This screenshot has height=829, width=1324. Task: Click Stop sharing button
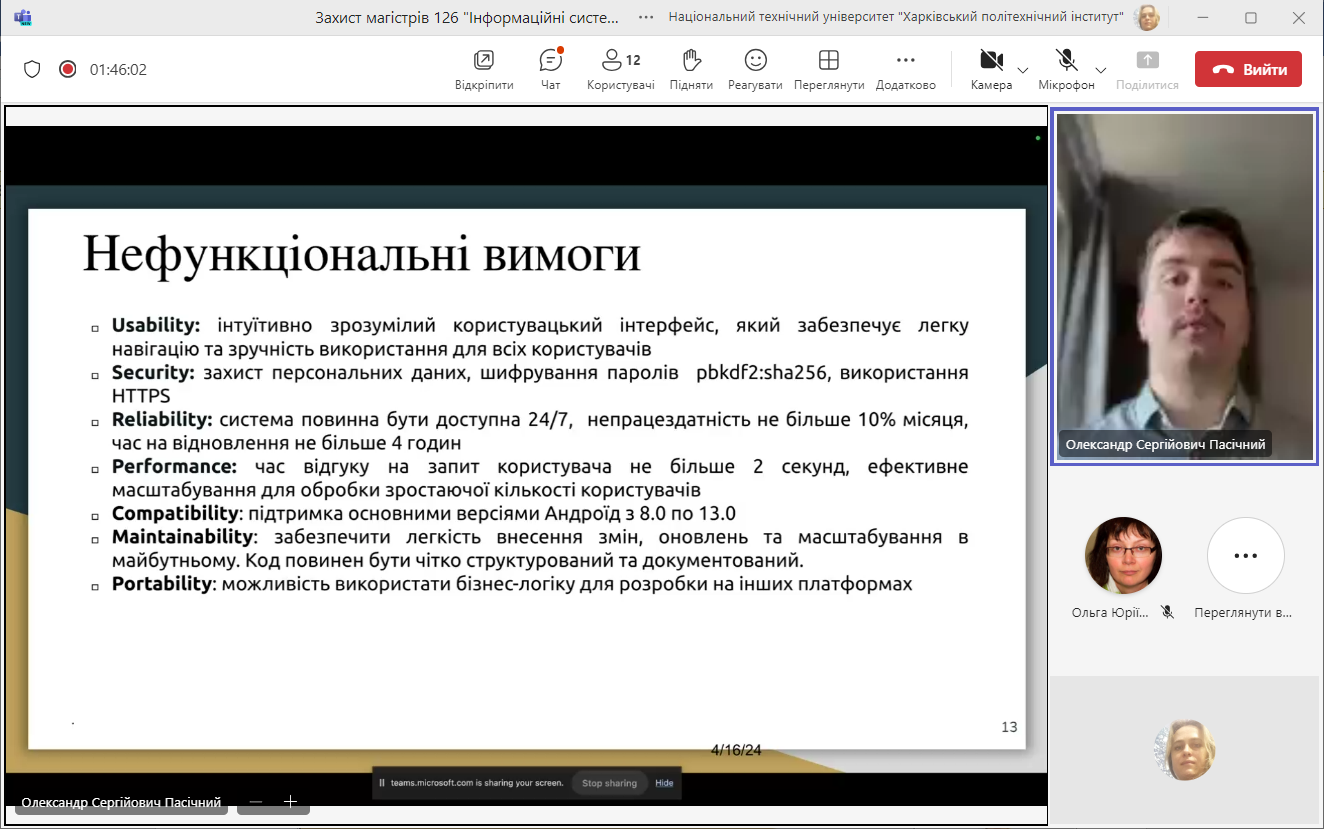pos(609,783)
